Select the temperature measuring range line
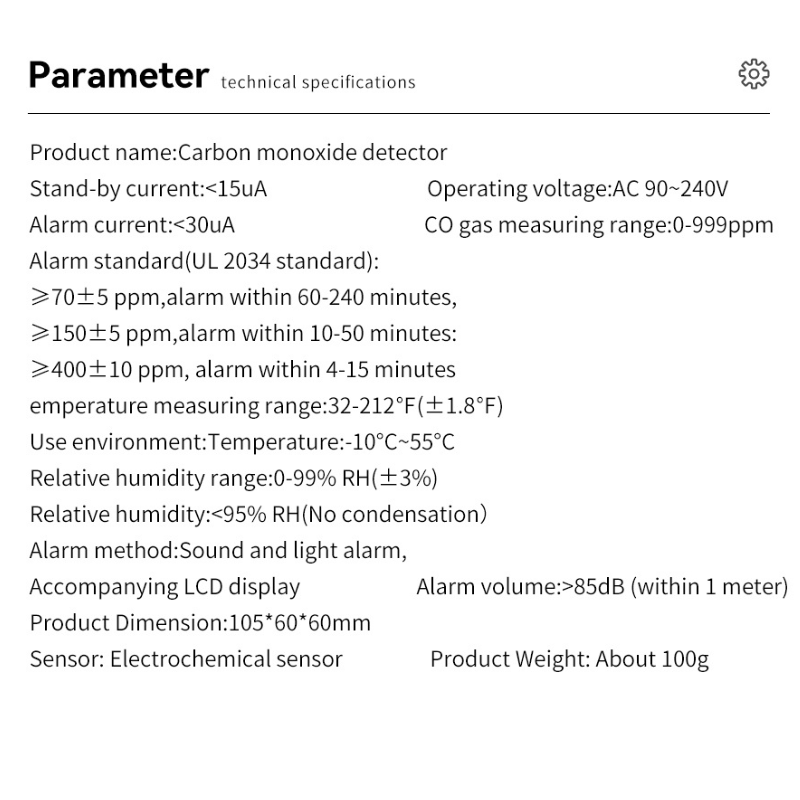800x800 pixels. click(x=266, y=406)
